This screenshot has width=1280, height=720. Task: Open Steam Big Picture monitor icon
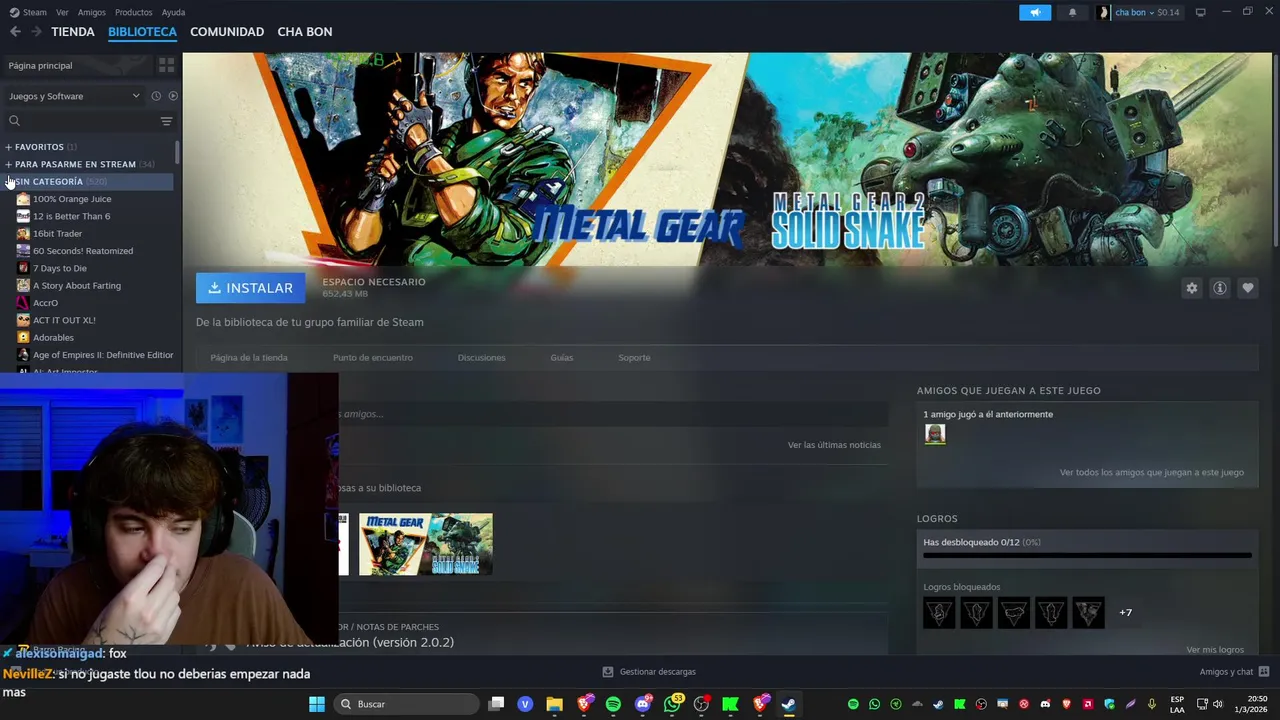pos(1200,12)
